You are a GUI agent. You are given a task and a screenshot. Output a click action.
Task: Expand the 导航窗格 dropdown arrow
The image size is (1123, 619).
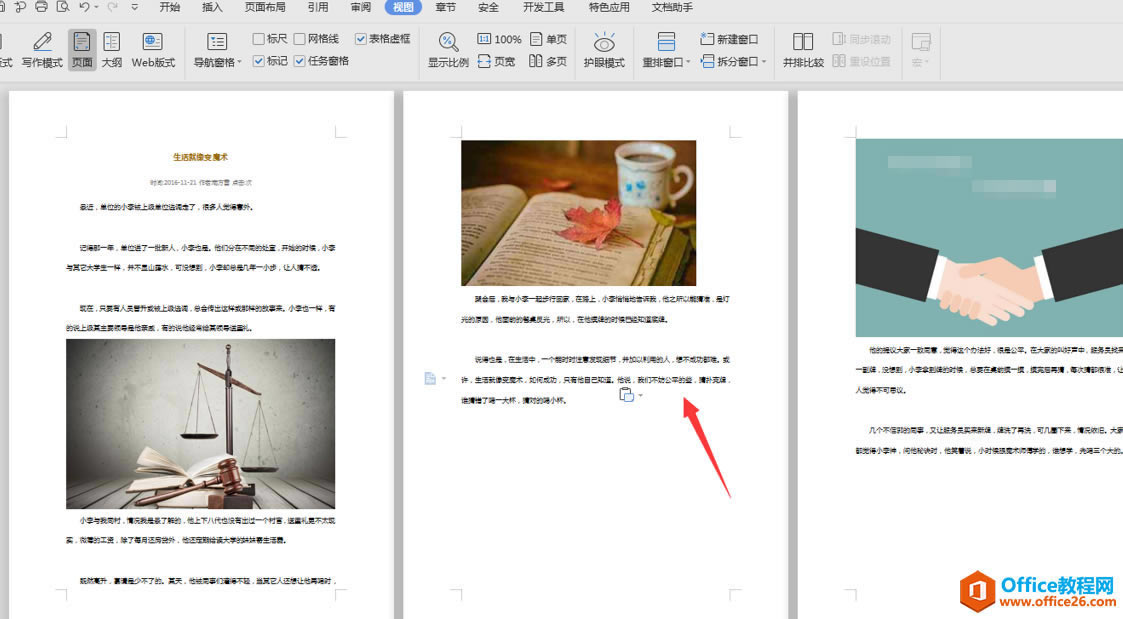239,62
